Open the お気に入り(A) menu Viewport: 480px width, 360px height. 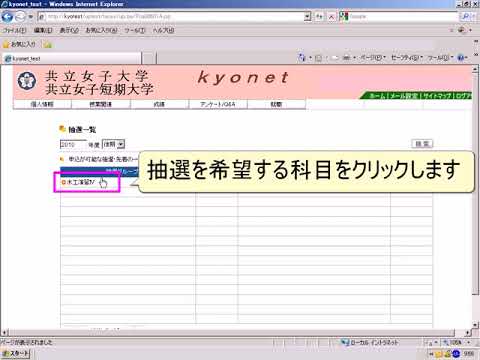click(x=101, y=30)
